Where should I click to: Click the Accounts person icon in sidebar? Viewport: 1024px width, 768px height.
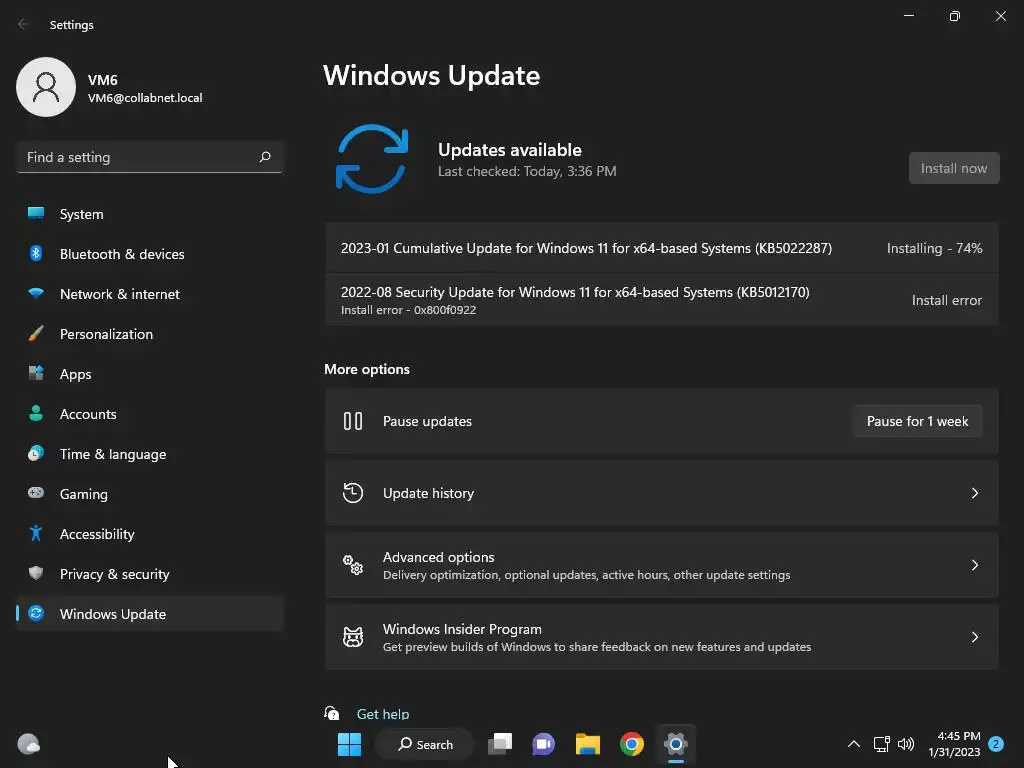point(36,413)
